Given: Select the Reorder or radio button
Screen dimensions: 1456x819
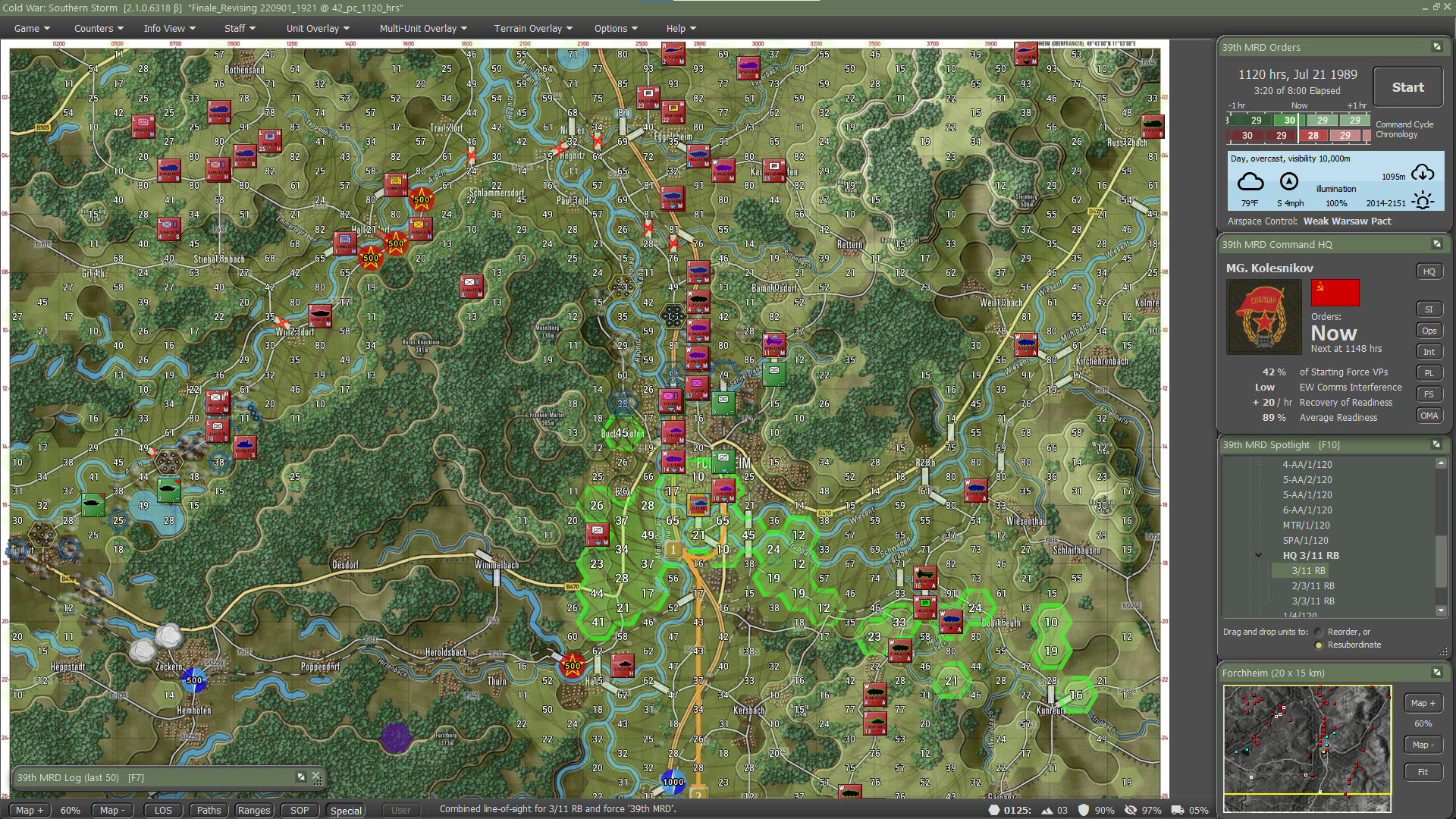Looking at the screenshot, I should (x=1320, y=631).
